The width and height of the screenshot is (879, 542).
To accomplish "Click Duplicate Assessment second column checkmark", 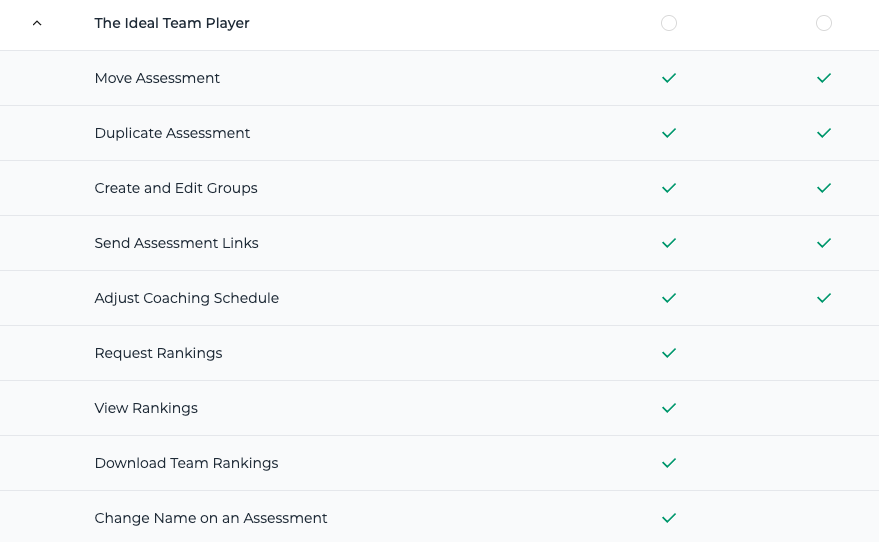I will [x=824, y=133].
